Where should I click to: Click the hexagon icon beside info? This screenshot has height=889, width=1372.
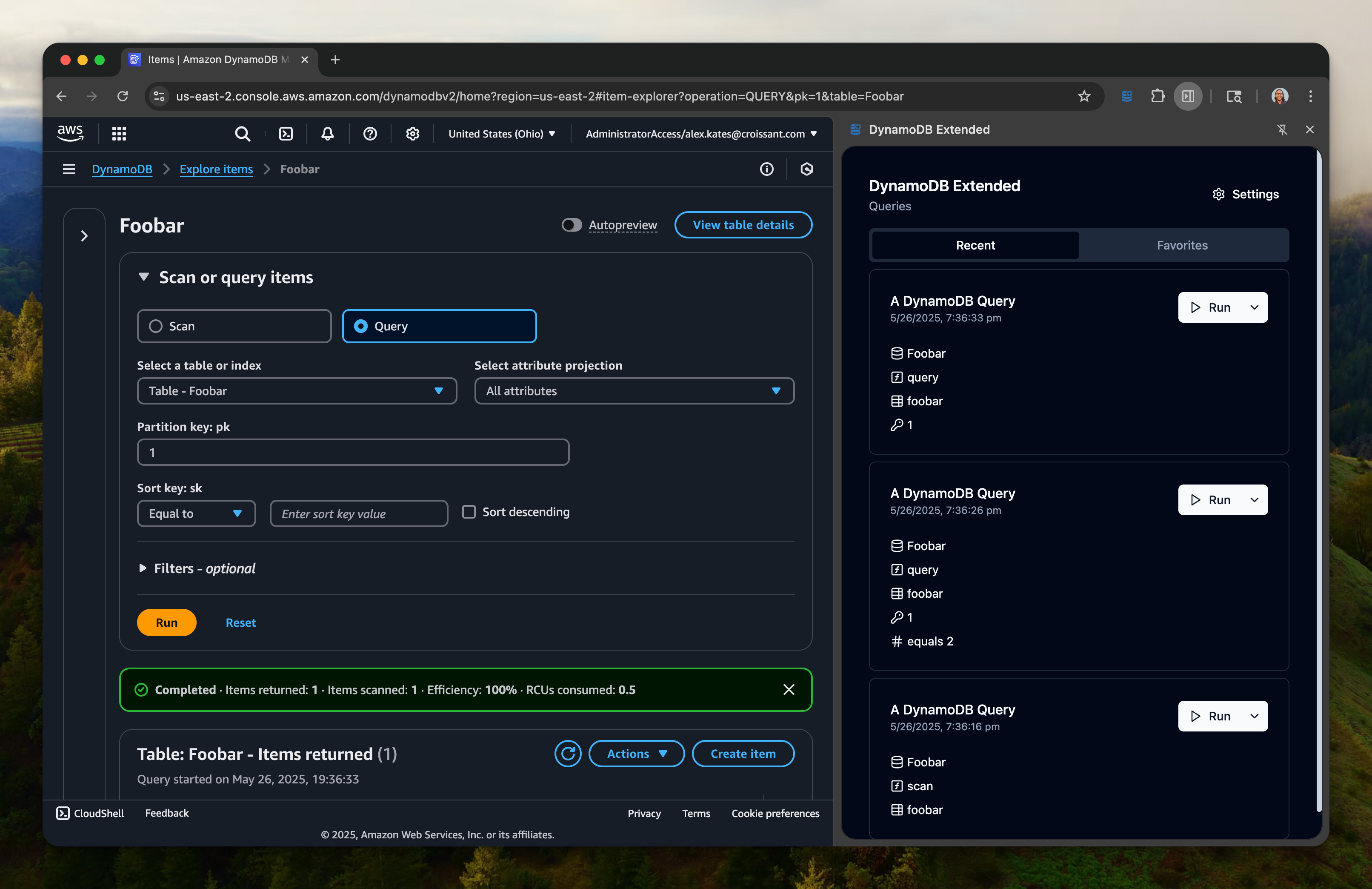806,169
